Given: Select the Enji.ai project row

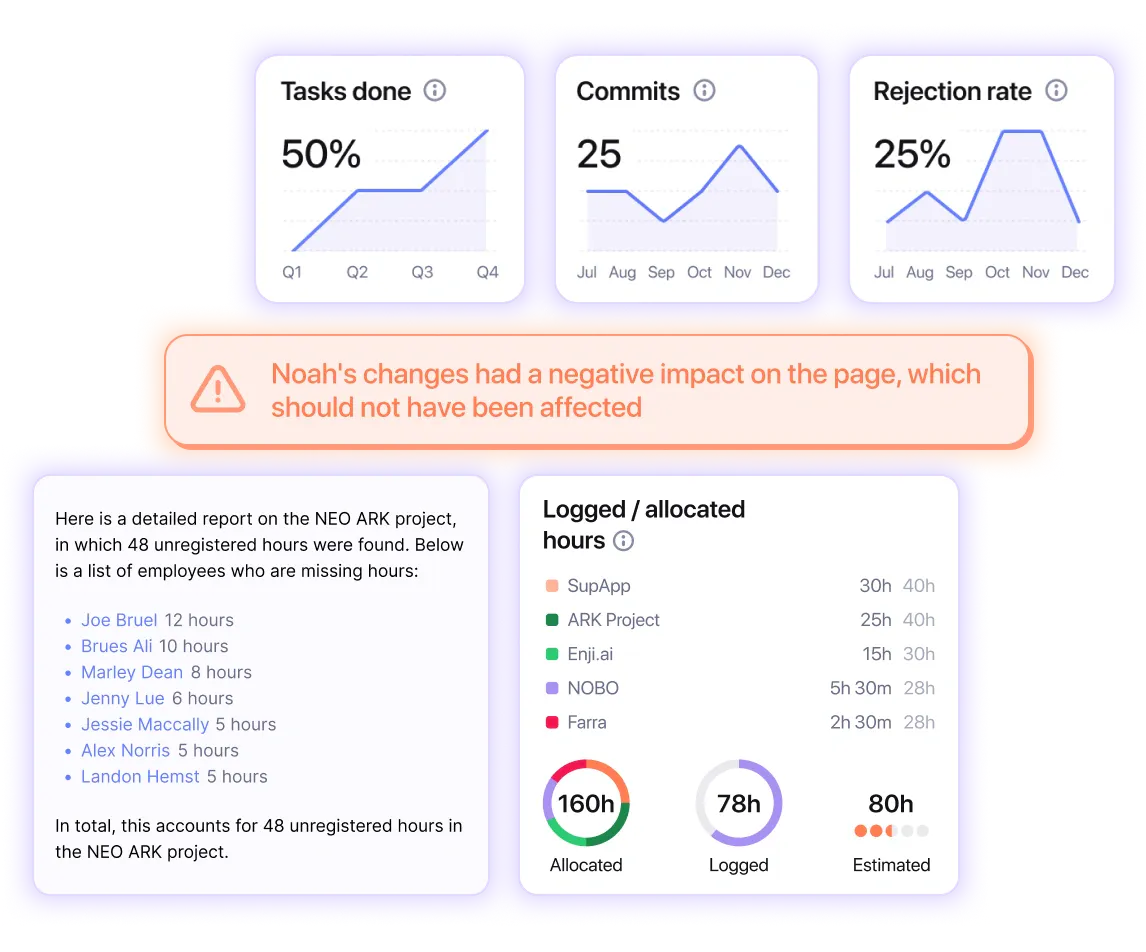Looking at the screenshot, I should click(740, 654).
